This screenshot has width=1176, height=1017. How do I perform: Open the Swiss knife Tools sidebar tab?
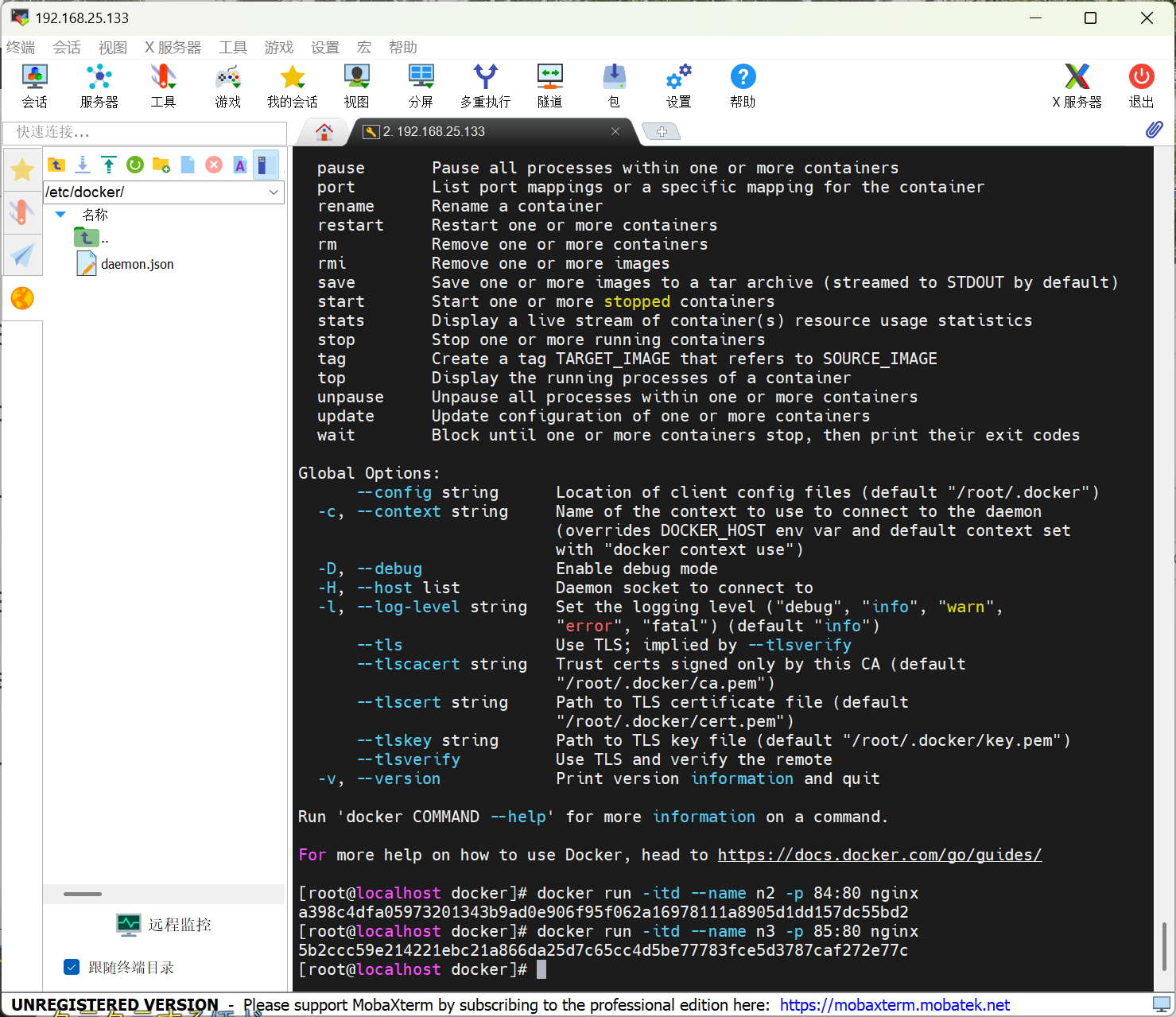point(22,212)
